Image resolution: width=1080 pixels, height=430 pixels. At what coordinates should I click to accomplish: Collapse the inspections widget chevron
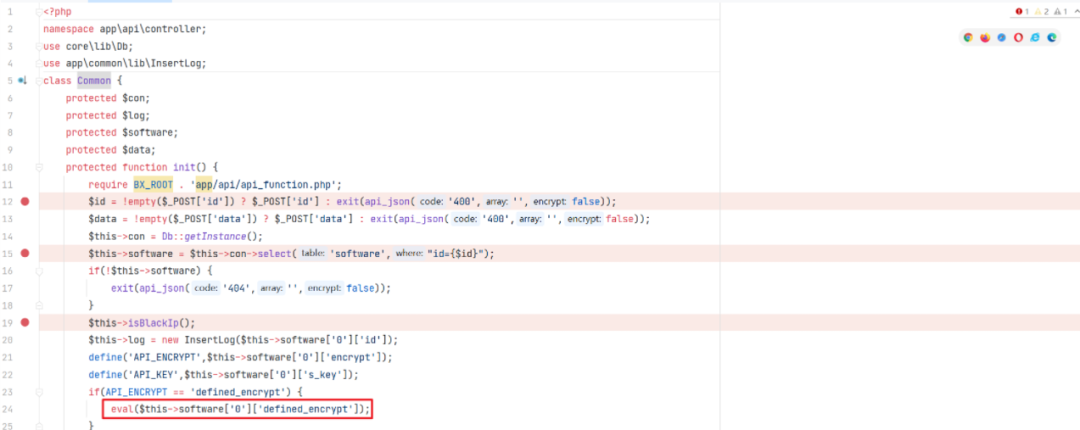click(1075, 12)
